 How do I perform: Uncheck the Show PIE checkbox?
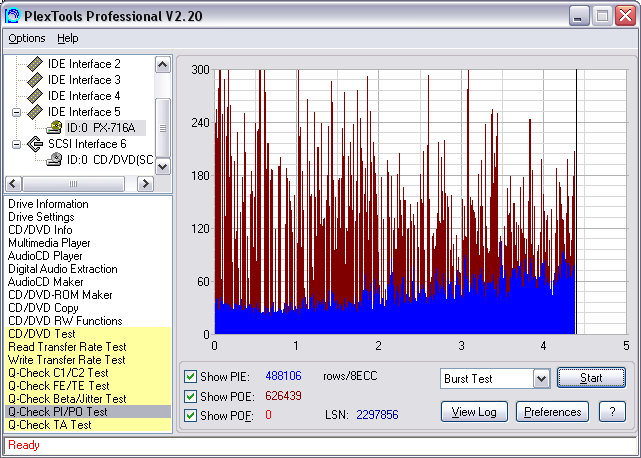click(x=190, y=376)
